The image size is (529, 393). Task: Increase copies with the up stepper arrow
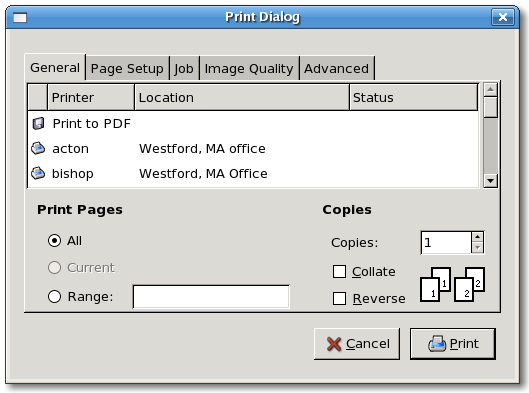tap(477, 237)
